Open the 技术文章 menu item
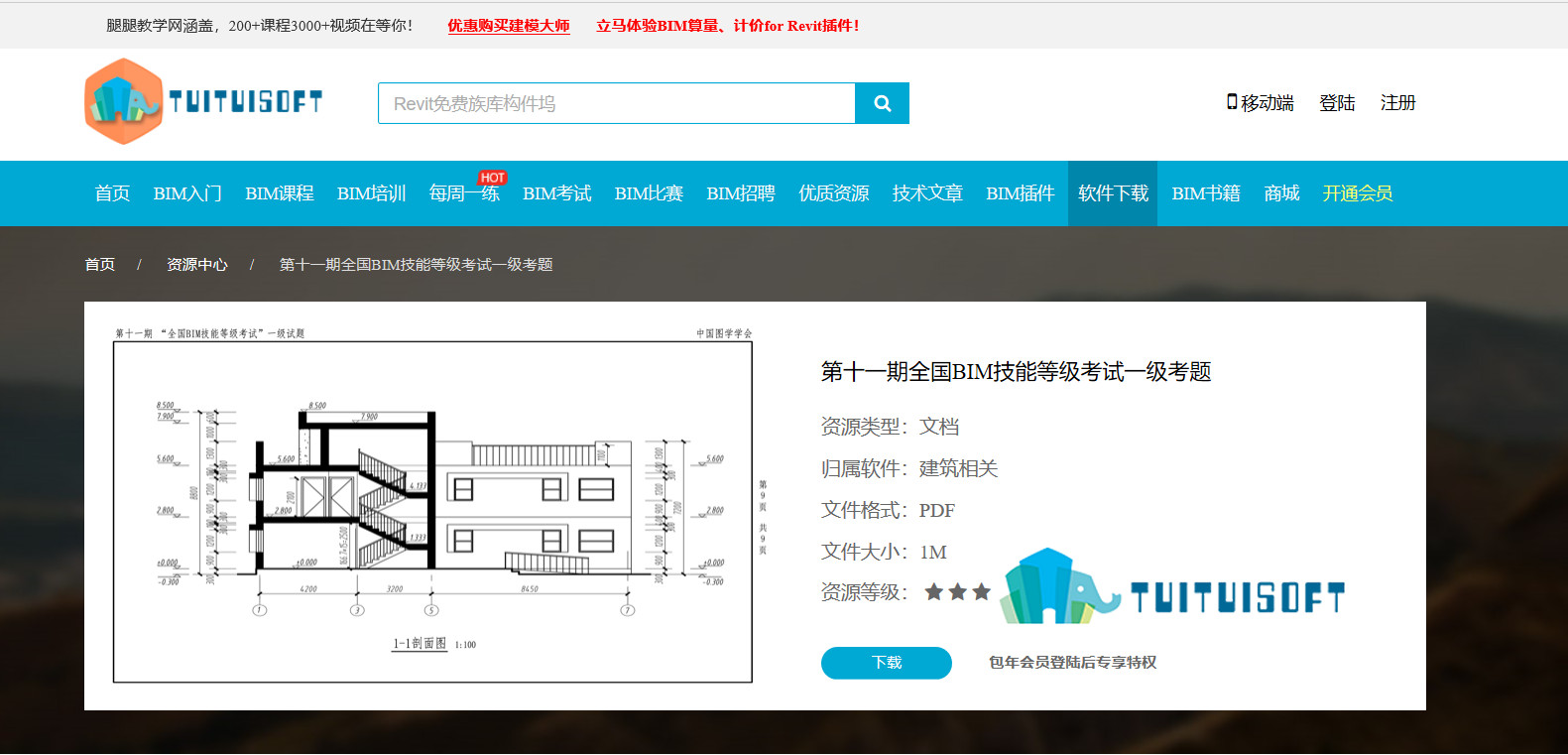The width and height of the screenshot is (1568, 755). [927, 193]
